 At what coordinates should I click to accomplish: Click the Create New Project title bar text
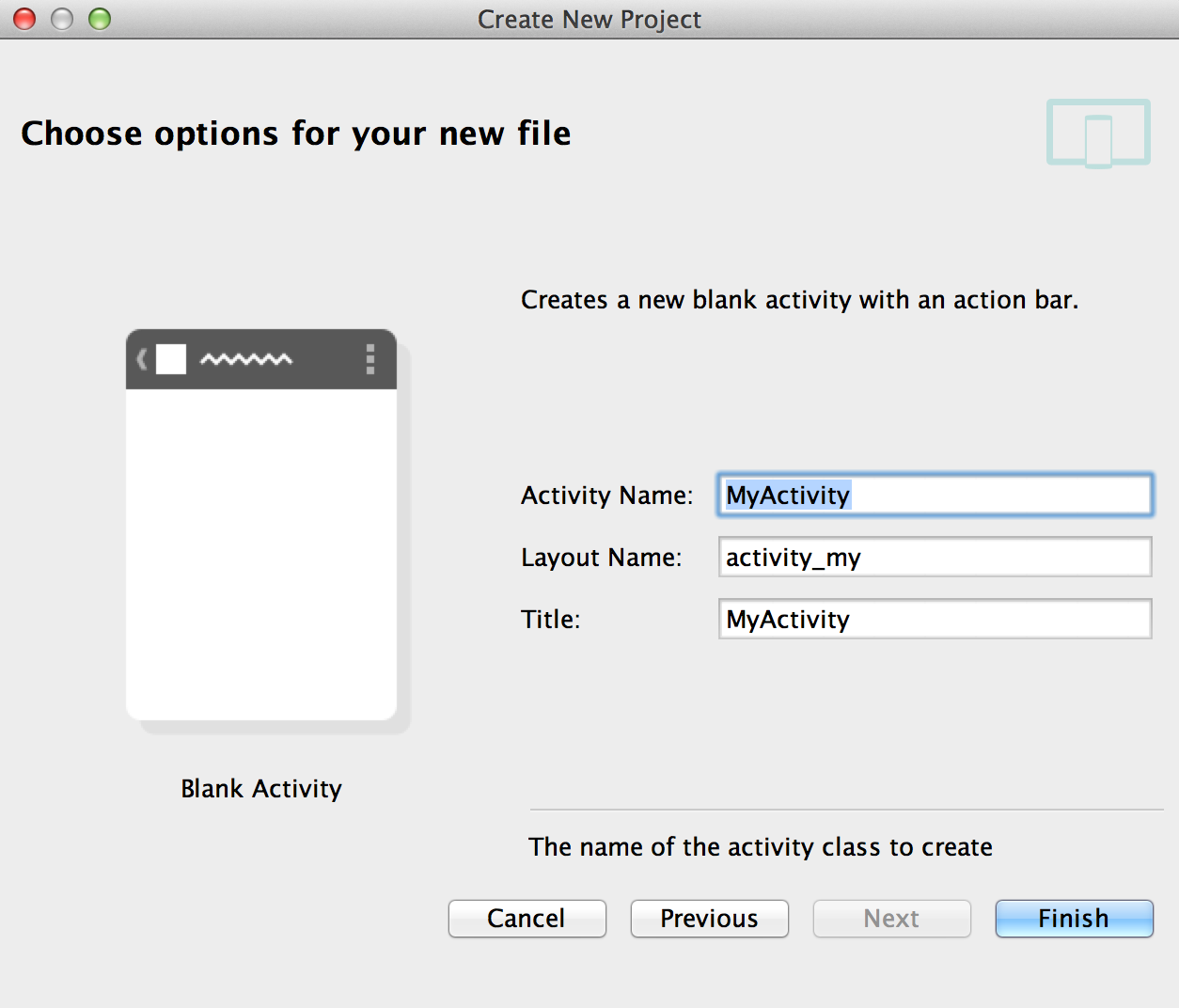coord(589,20)
